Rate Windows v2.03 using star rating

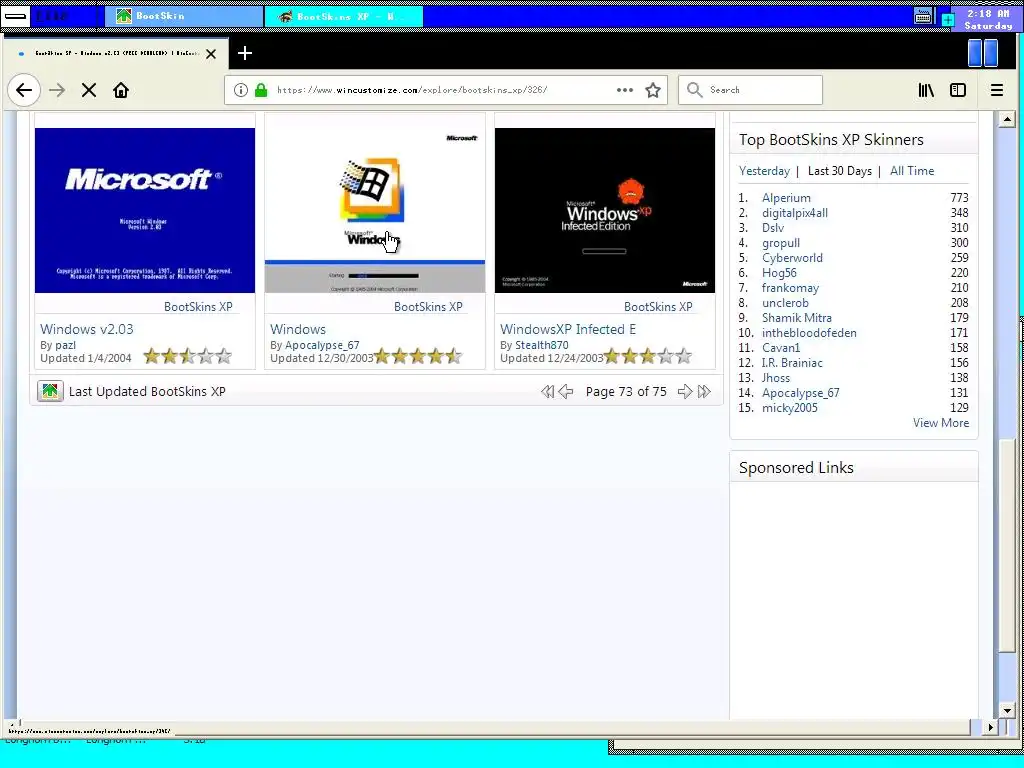coord(187,356)
